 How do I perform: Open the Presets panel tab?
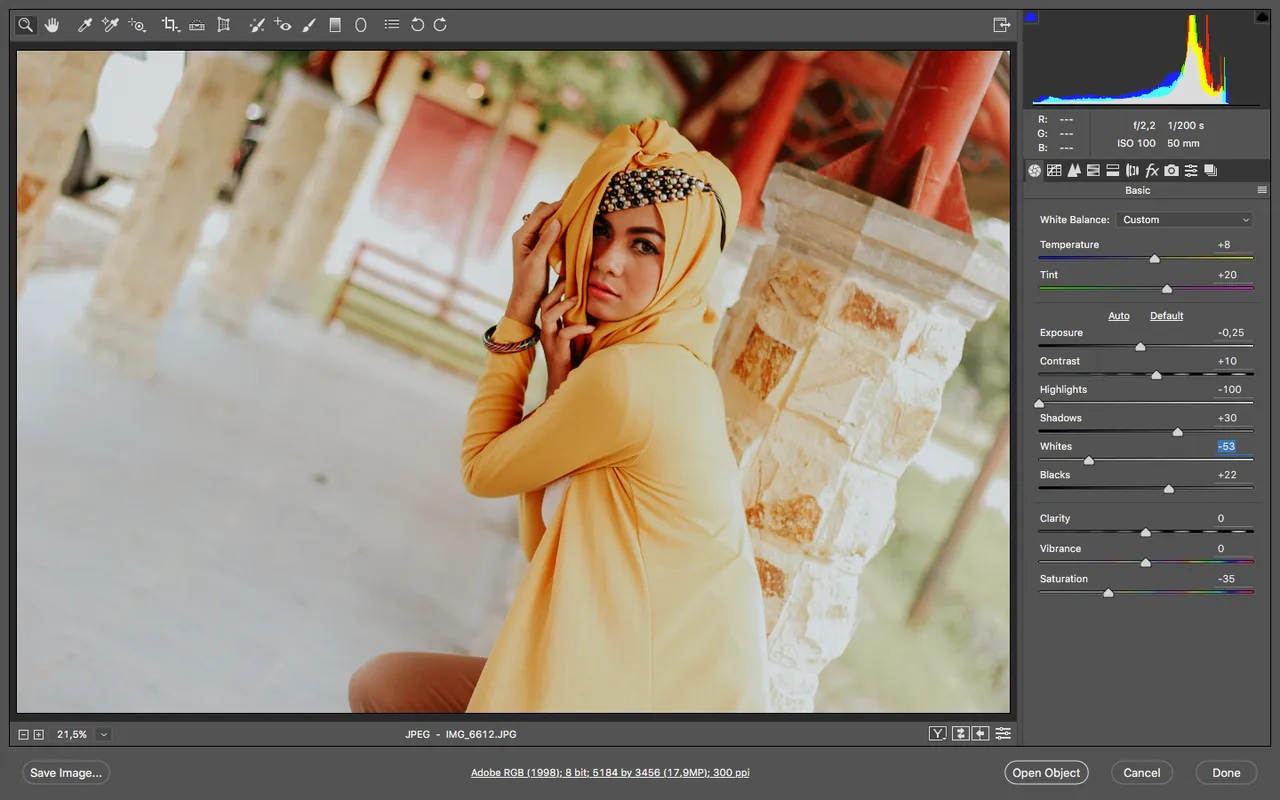(x=1191, y=171)
